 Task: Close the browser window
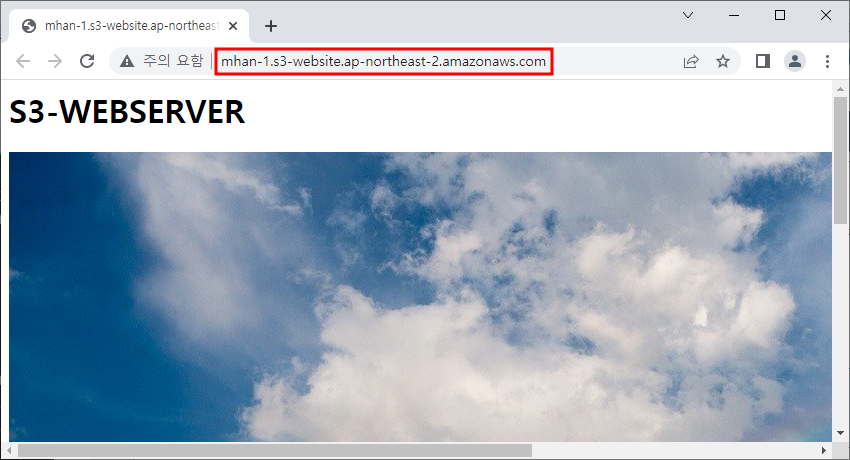826,15
